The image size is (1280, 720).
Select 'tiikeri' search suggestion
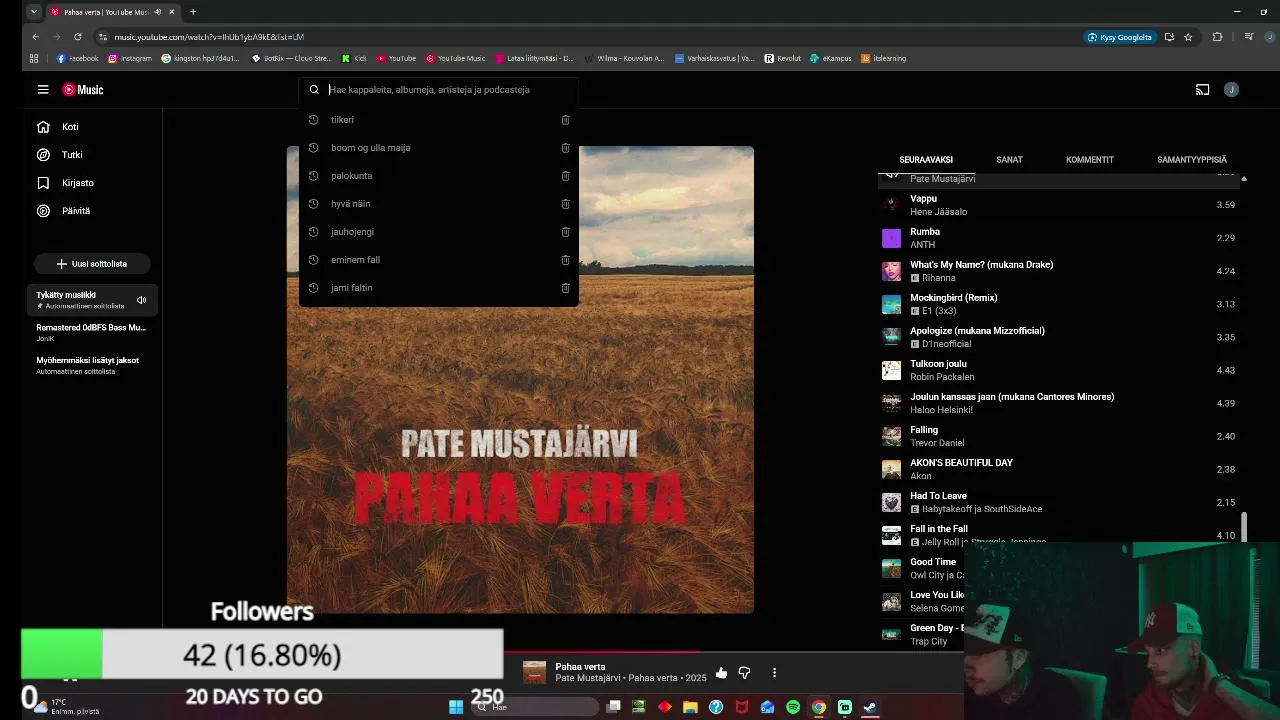point(342,120)
